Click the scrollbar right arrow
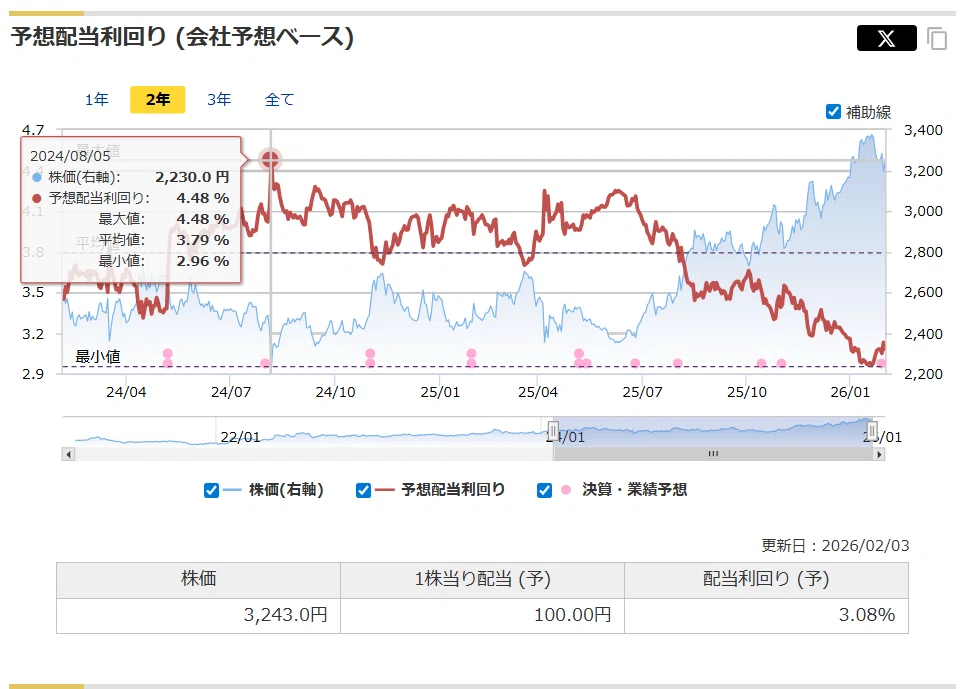Image resolution: width=961 pixels, height=689 pixels. (x=879, y=455)
